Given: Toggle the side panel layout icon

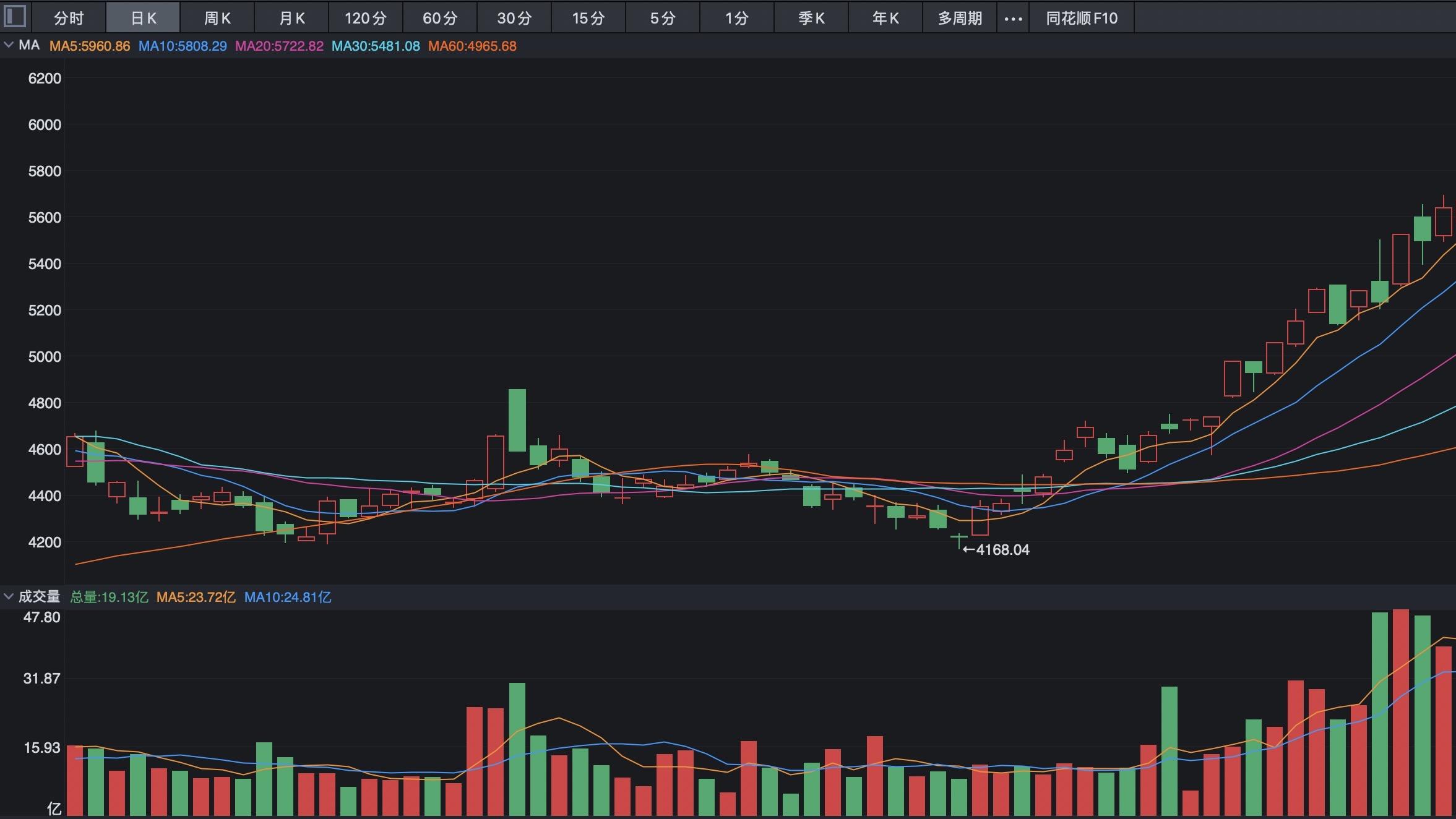Looking at the screenshot, I should pos(15,17).
